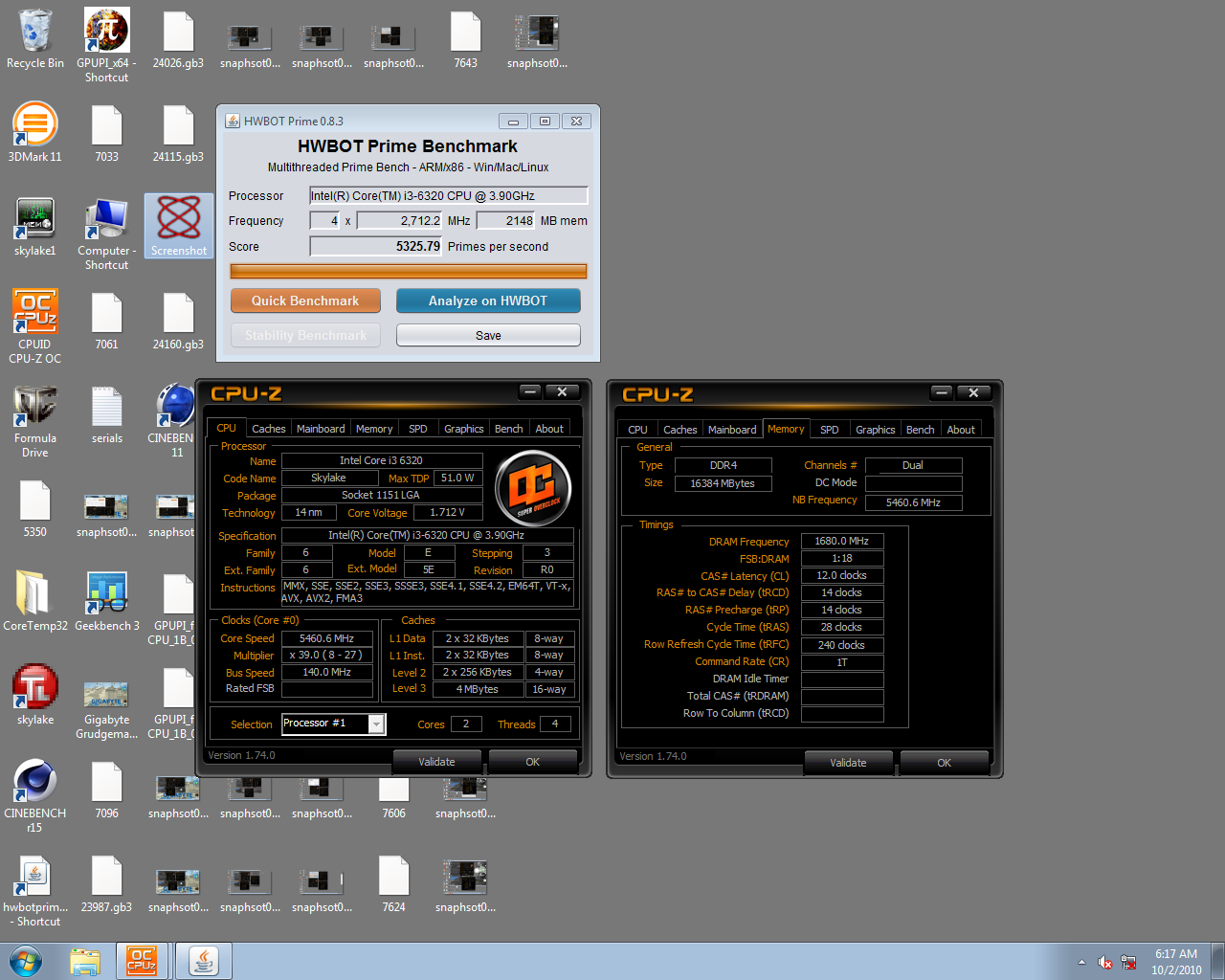1225x980 pixels.
Task: Open the Windows Start button
Action: click(x=26, y=961)
